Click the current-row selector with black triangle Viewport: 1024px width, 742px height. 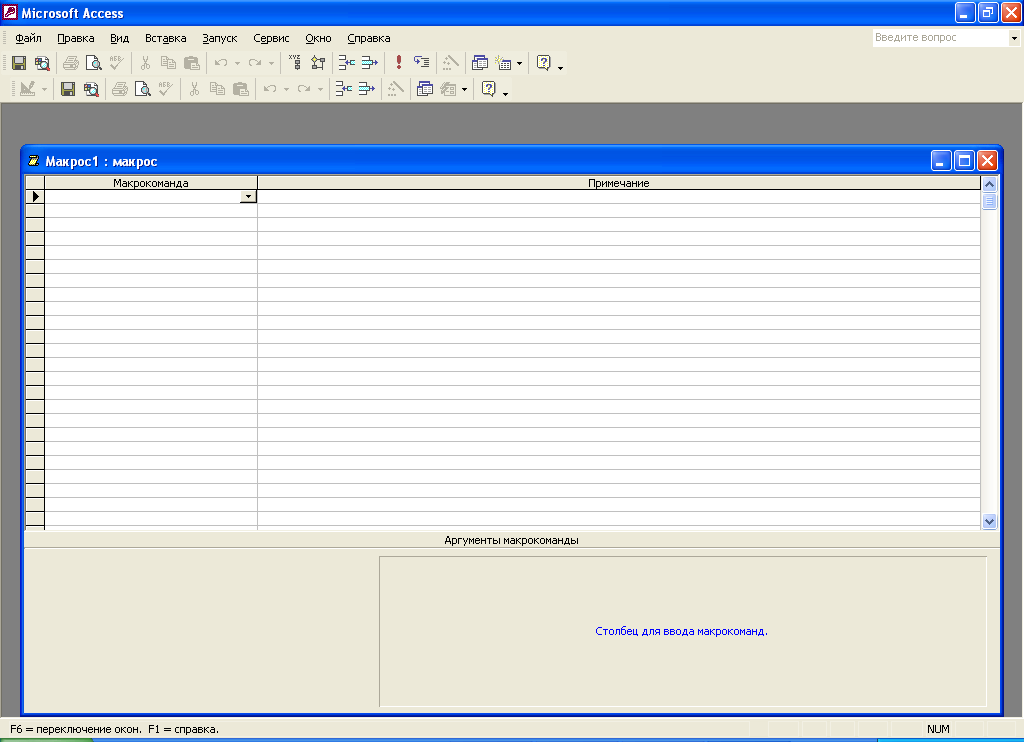35,197
